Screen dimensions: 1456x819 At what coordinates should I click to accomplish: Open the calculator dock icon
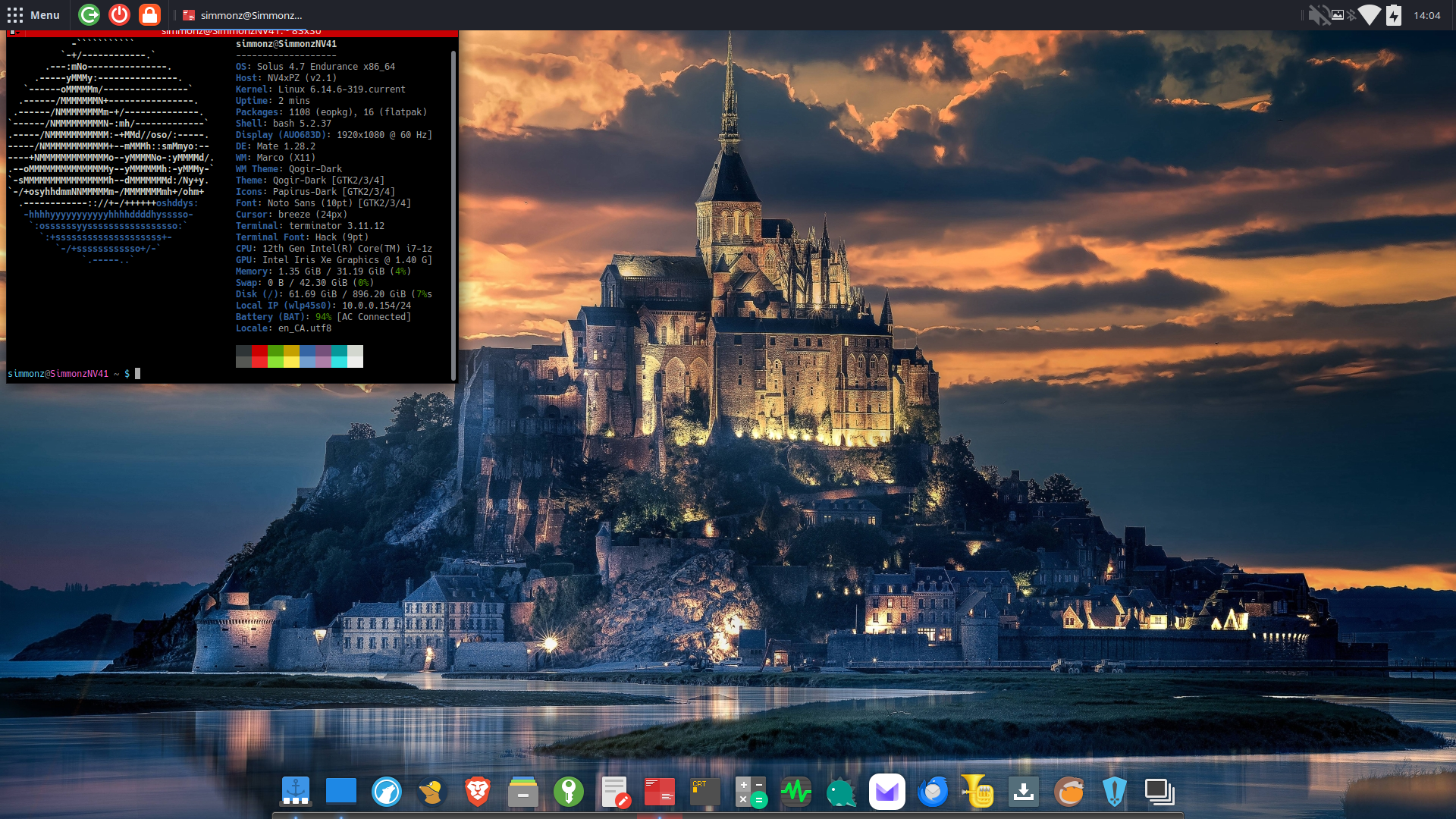751,792
